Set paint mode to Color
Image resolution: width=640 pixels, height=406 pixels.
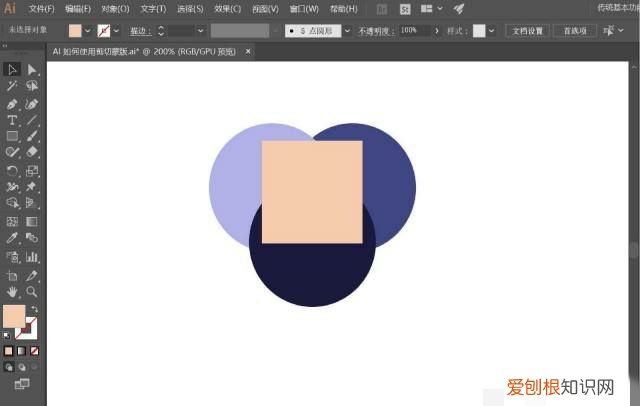8,351
